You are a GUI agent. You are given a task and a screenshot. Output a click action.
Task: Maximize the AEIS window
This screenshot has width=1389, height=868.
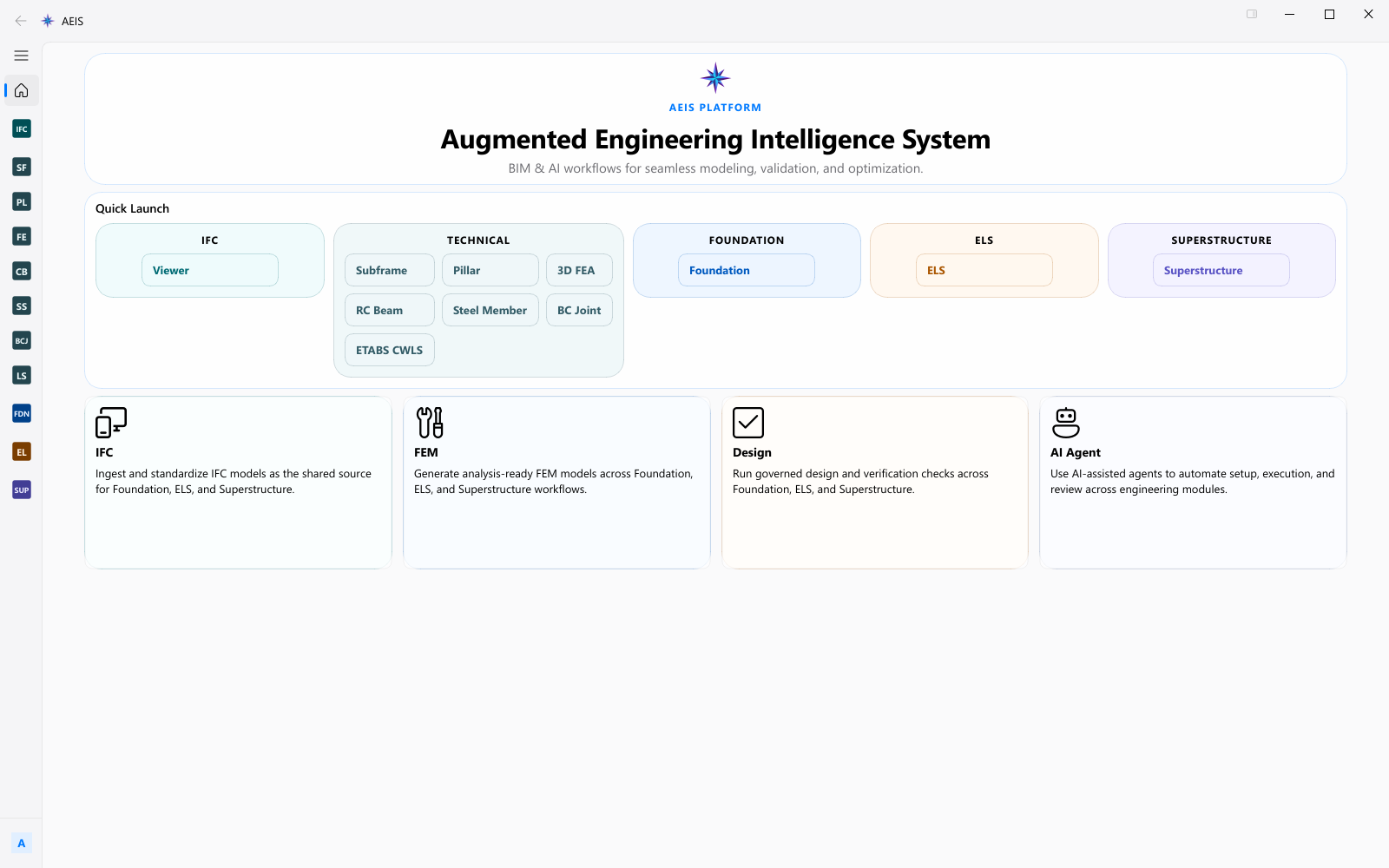(1329, 14)
